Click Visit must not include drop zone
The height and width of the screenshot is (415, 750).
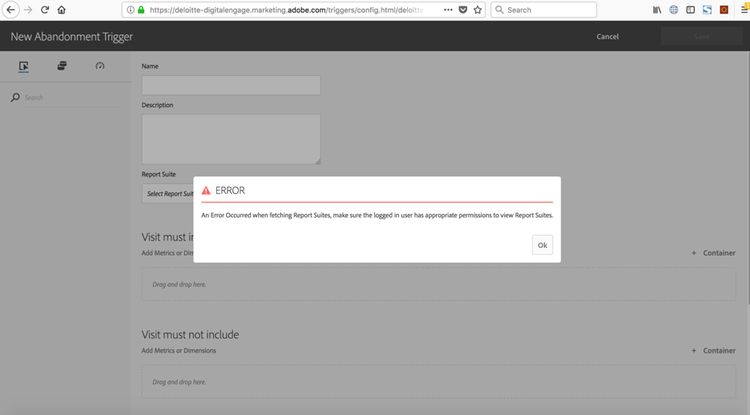439,382
